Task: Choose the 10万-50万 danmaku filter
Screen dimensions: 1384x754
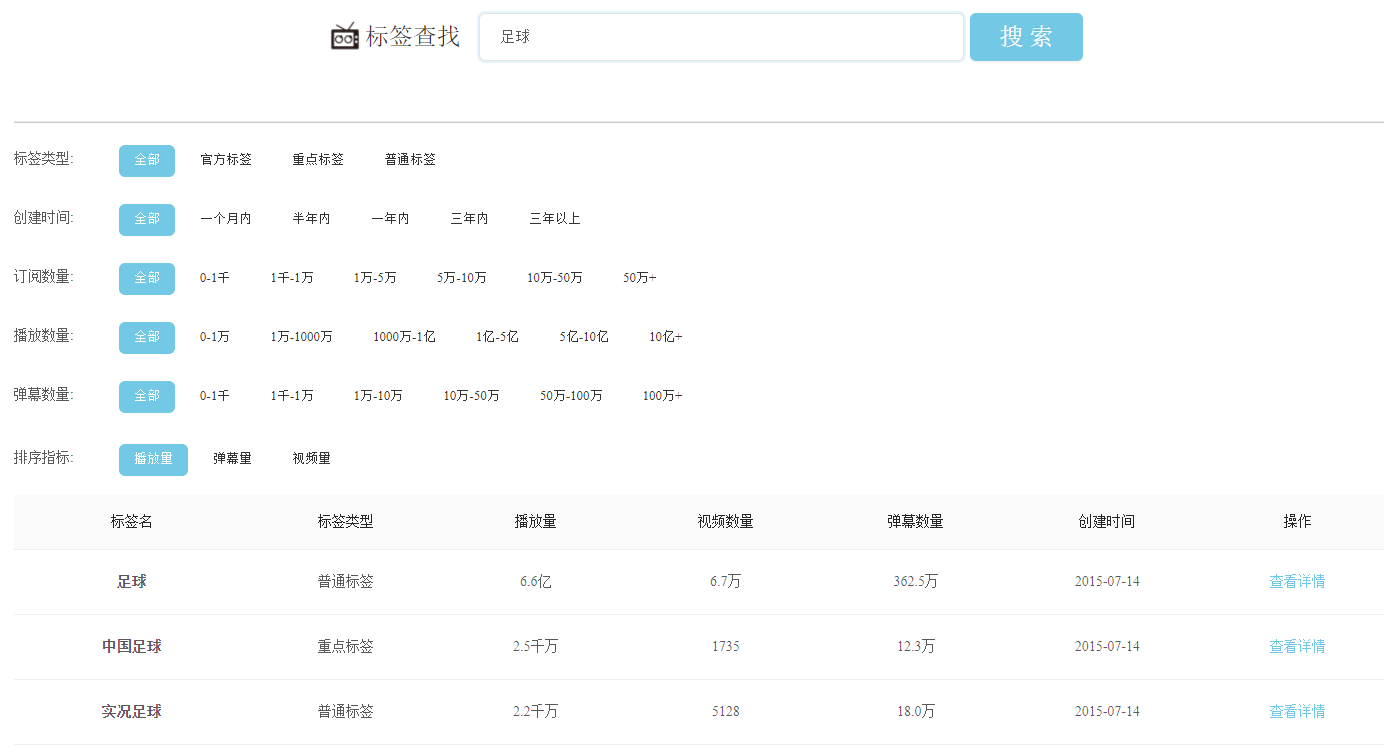Action: (x=472, y=396)
